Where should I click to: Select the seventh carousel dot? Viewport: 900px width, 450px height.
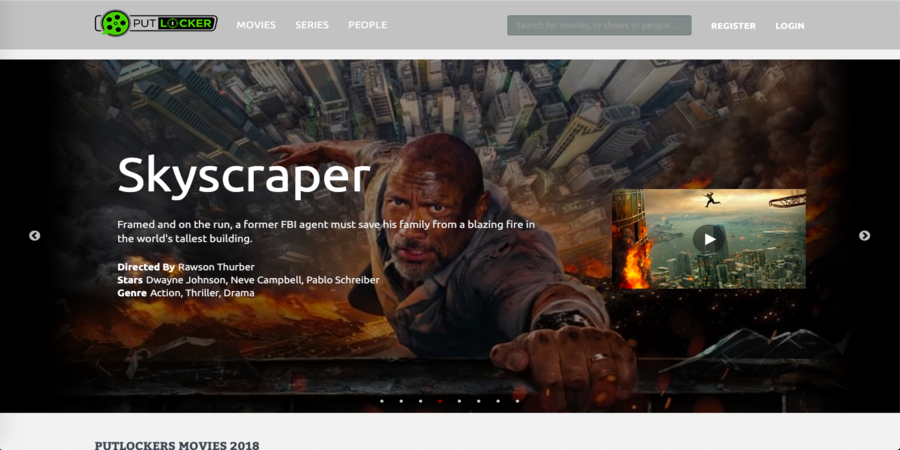point(498,401)
